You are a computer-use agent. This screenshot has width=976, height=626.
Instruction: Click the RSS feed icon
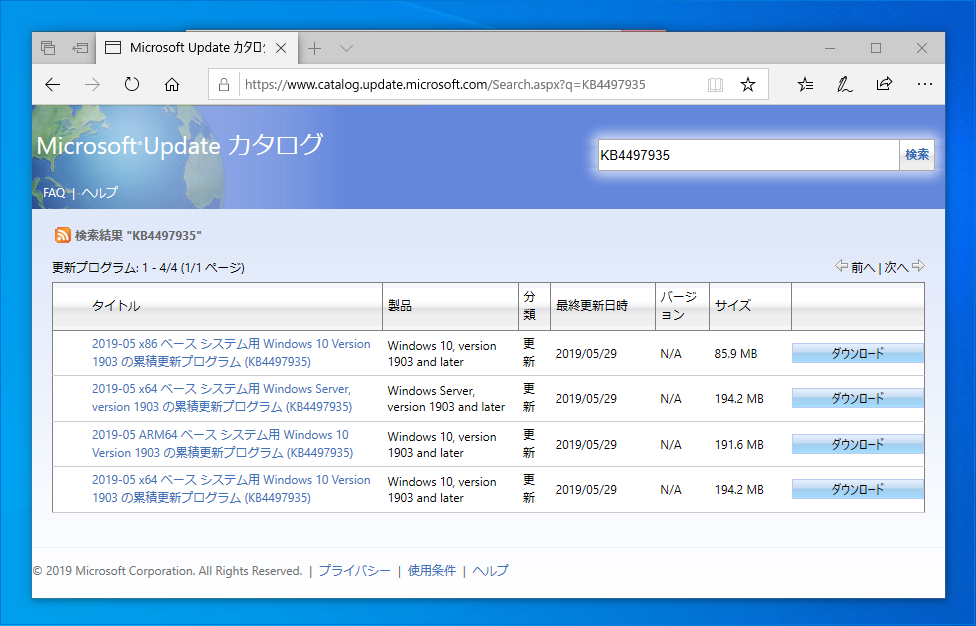click(x=62, y=236)
